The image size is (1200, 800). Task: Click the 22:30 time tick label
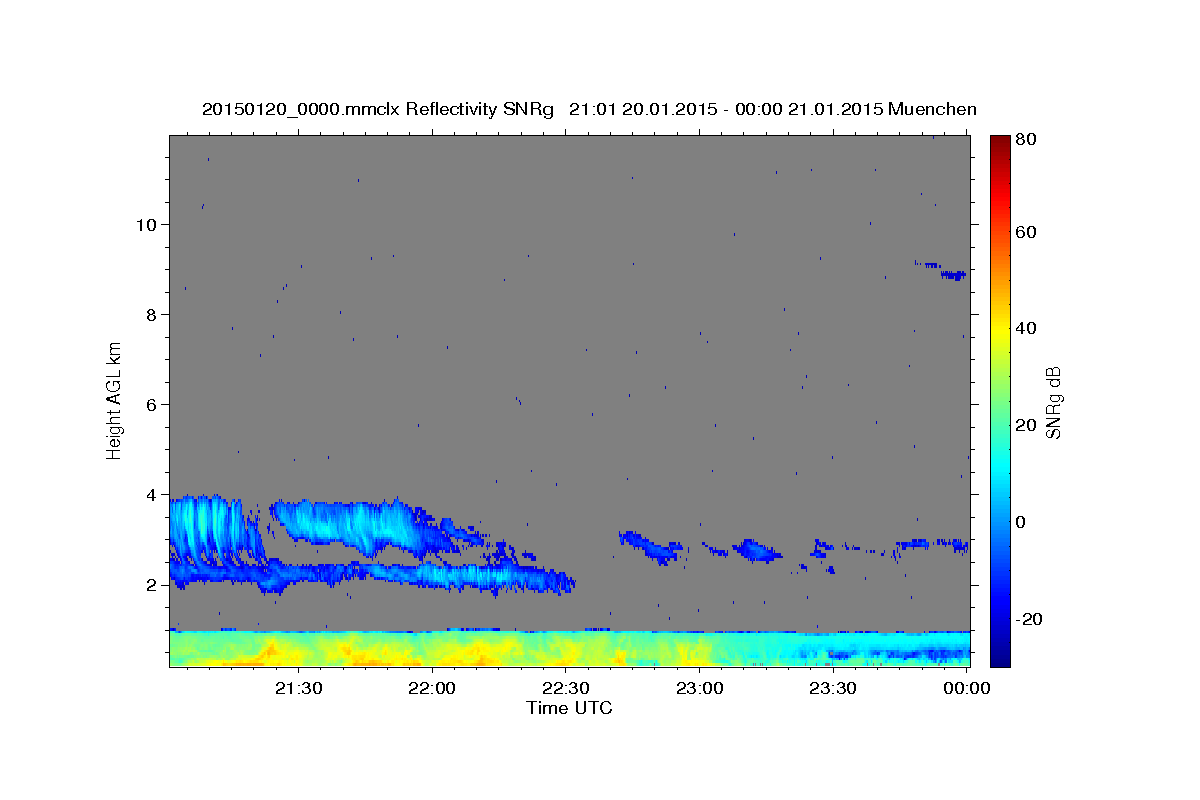[566, 688]
